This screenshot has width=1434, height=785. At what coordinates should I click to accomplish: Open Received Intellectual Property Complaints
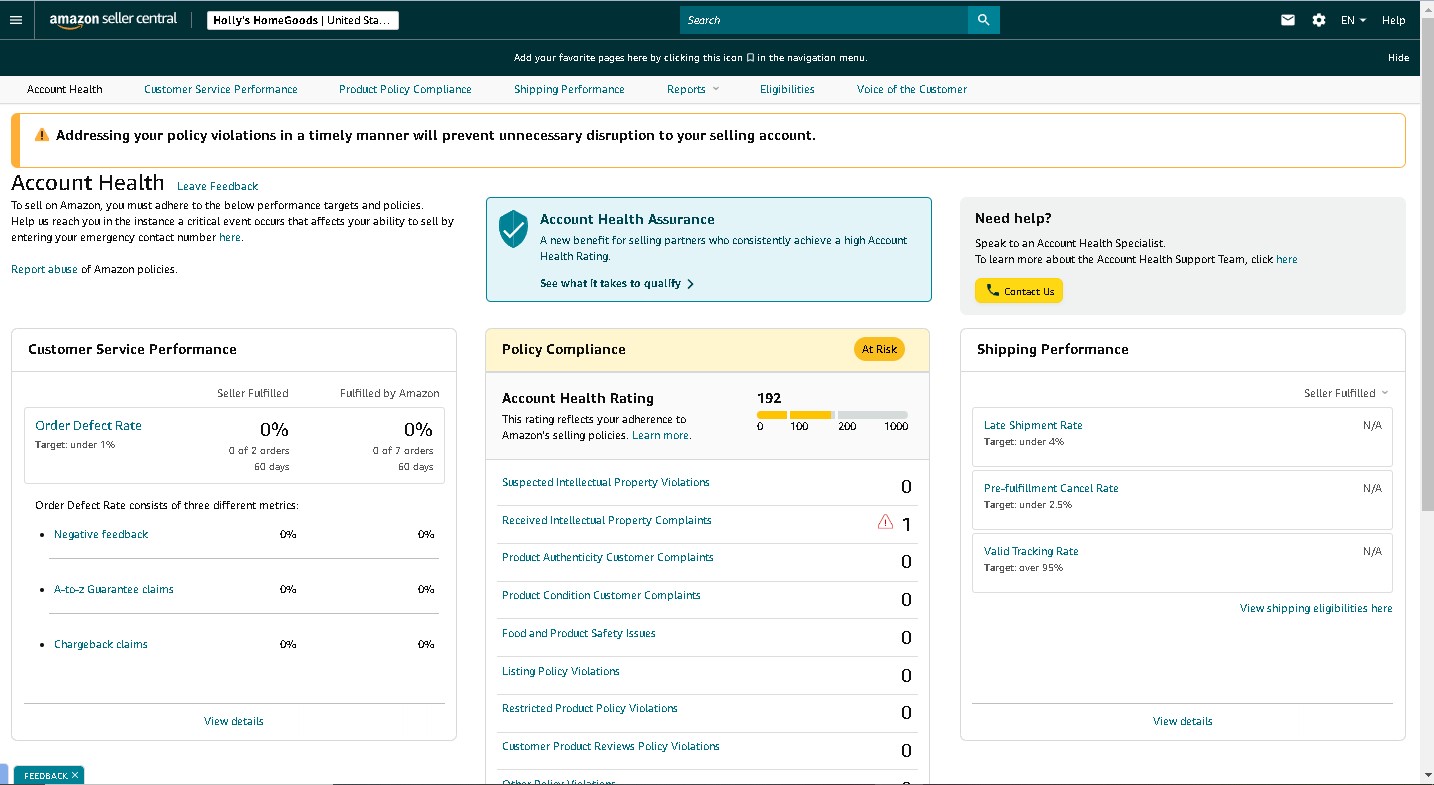(x=607, y=520)
